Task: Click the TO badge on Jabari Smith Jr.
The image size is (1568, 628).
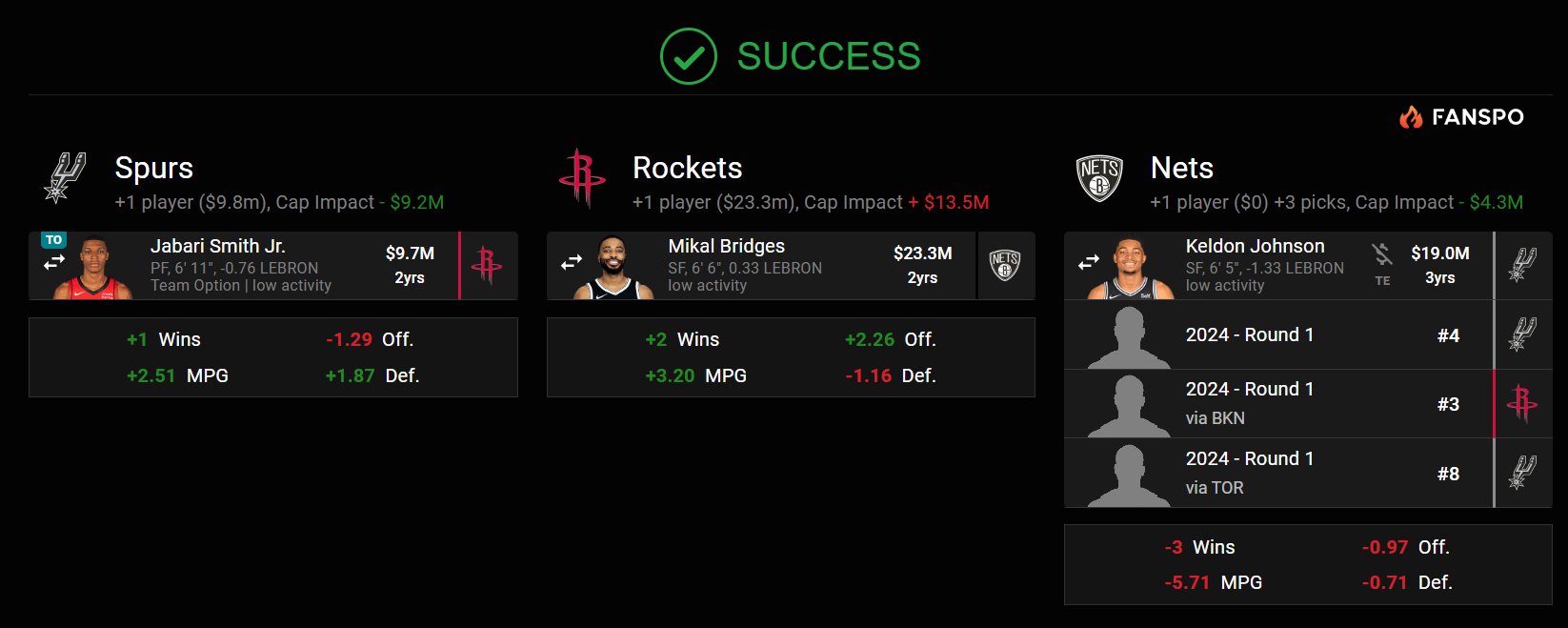Action: point(53,240)
